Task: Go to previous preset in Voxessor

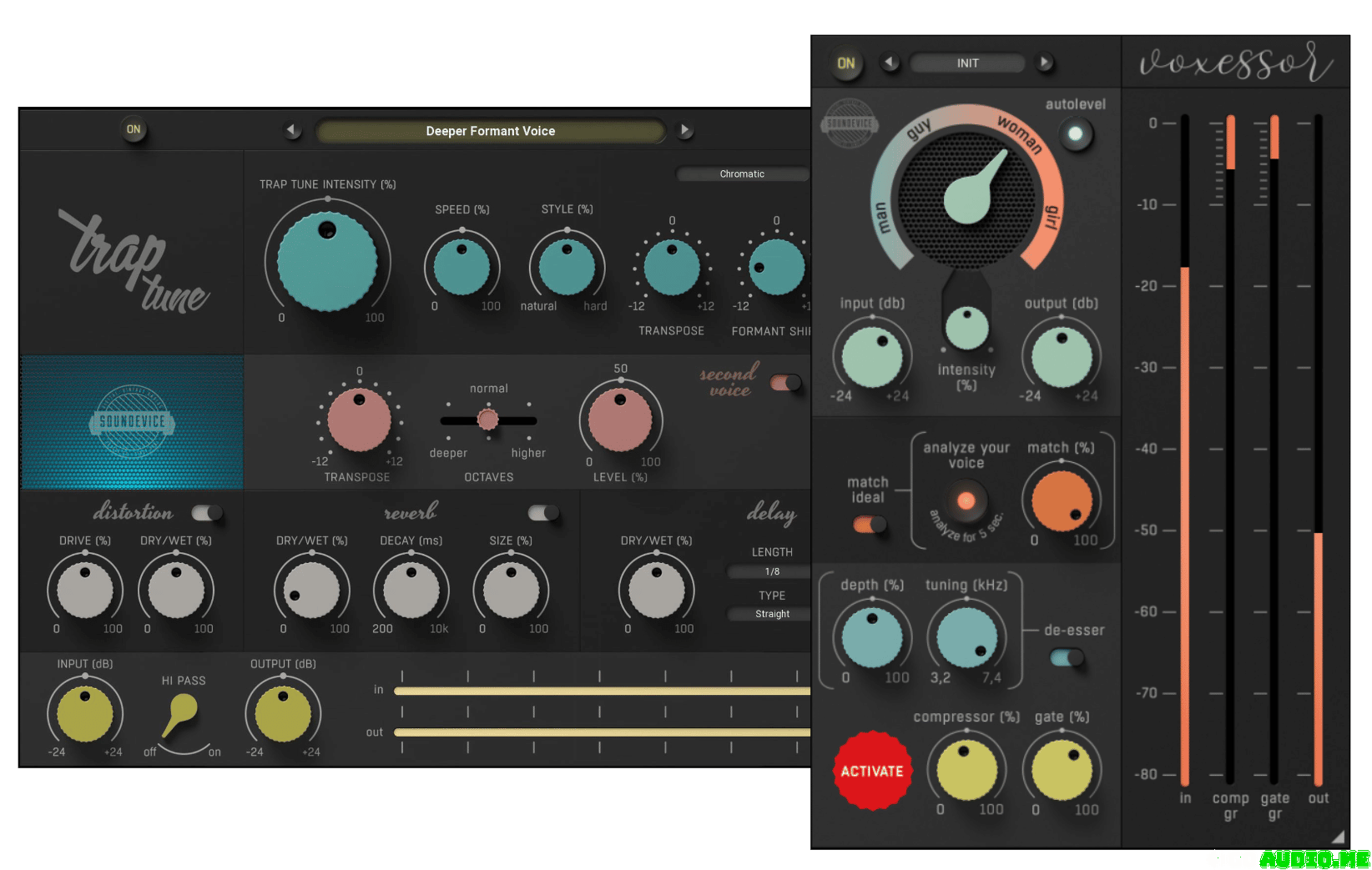Action: tap(890, 63)
